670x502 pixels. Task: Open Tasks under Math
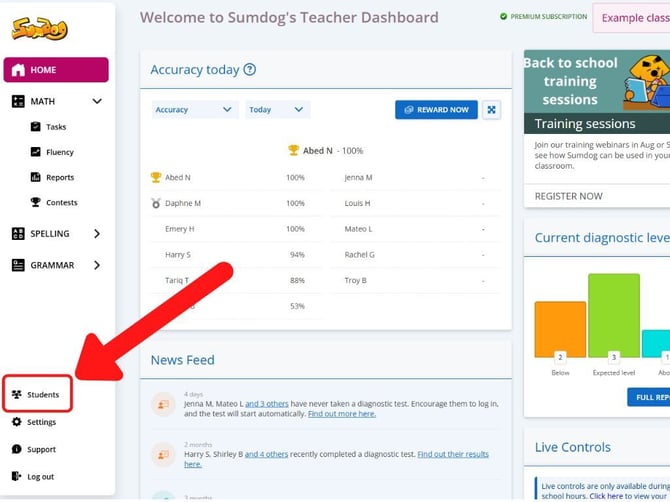coord(56,127)
